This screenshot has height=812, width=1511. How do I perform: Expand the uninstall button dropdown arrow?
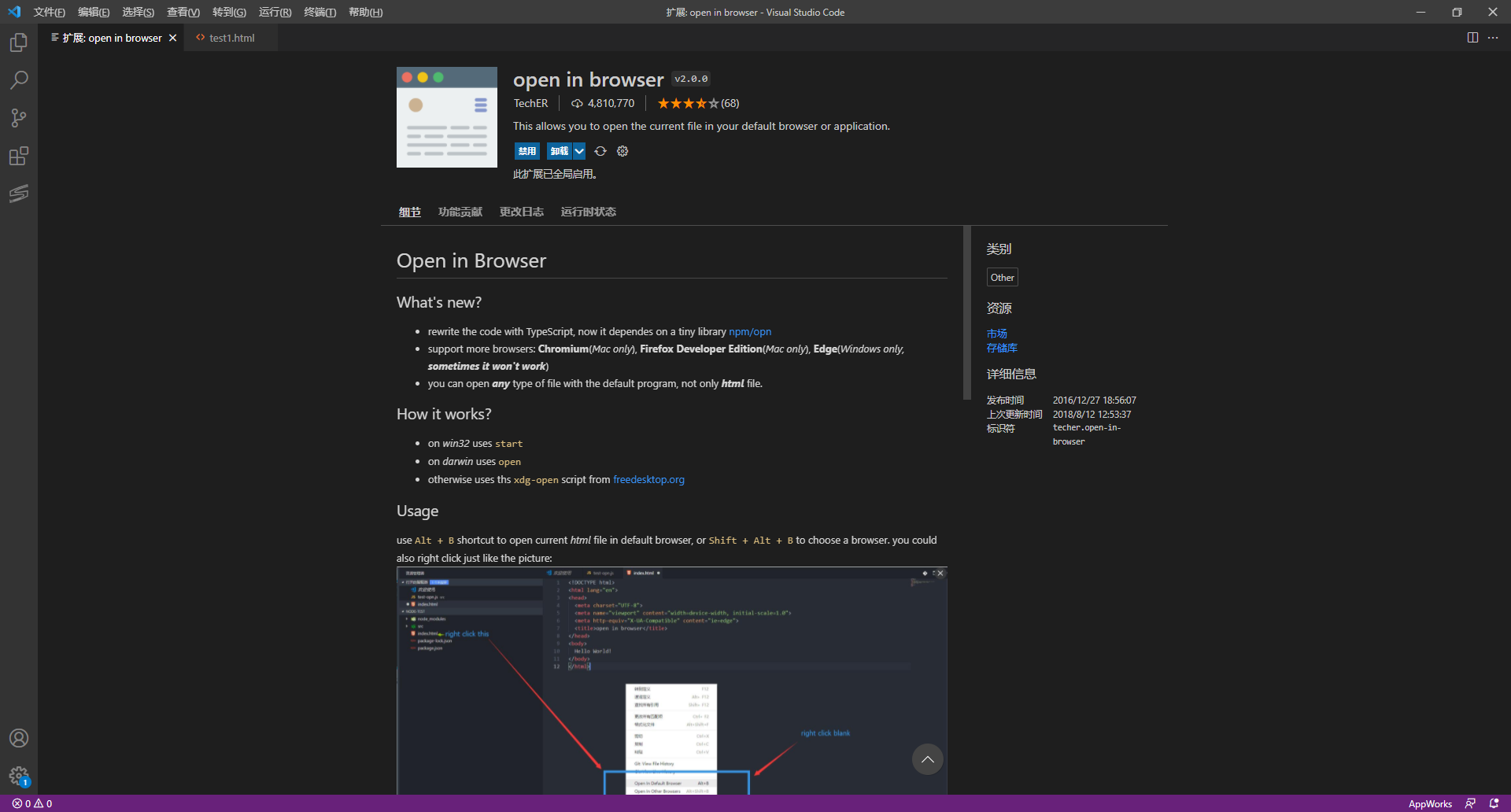(x=579, y=151)
